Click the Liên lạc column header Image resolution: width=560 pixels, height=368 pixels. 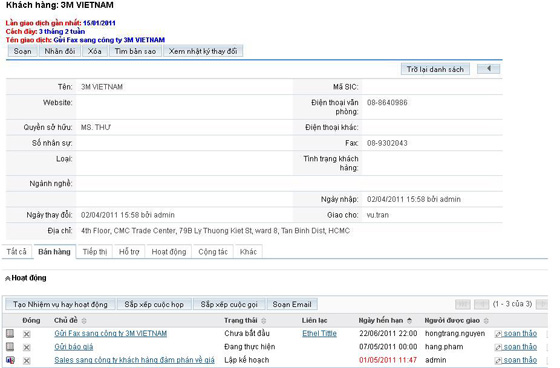(x=314, y=320)
